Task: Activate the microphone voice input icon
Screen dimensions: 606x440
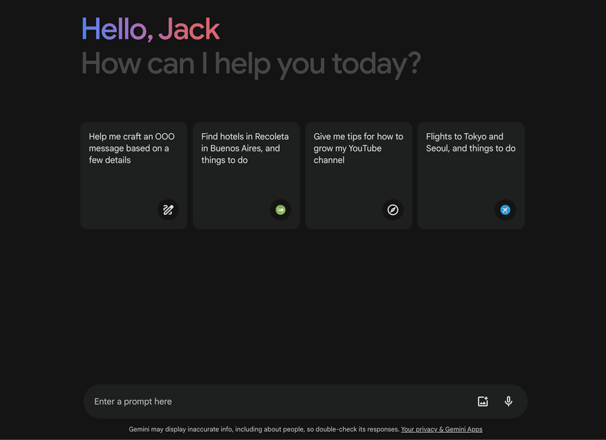Action: pyautogui.click(x=508, y=401)
